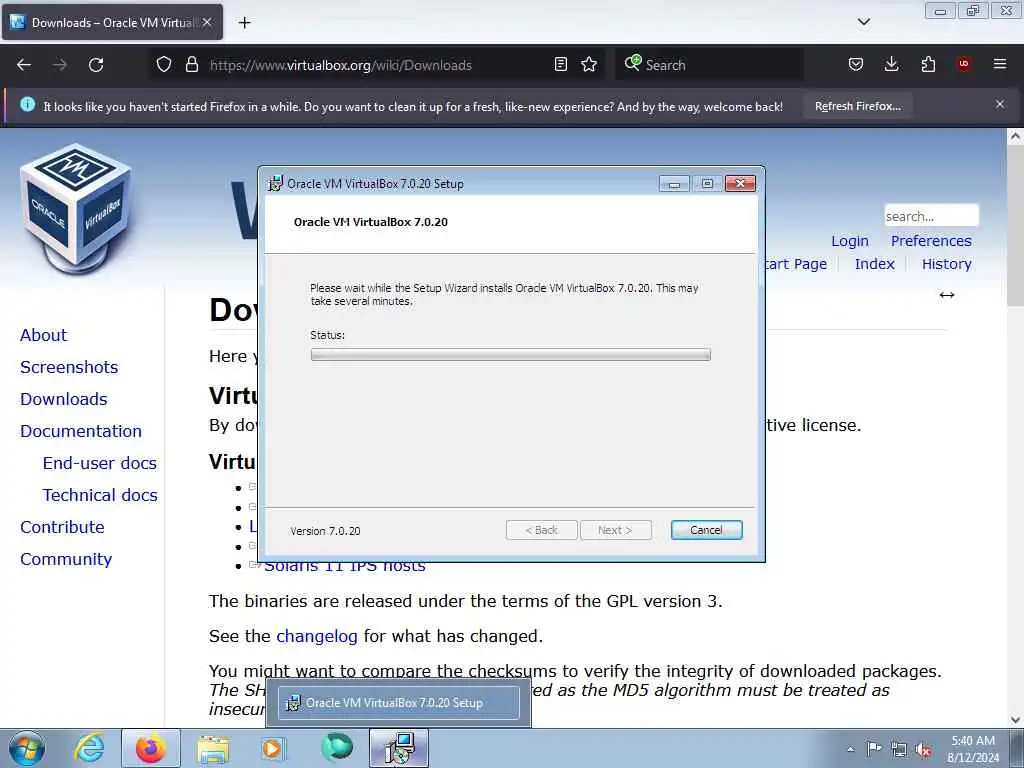Screen dimensions: 1024x768
Task: Open Technical docs link
Action: point(100,495)
